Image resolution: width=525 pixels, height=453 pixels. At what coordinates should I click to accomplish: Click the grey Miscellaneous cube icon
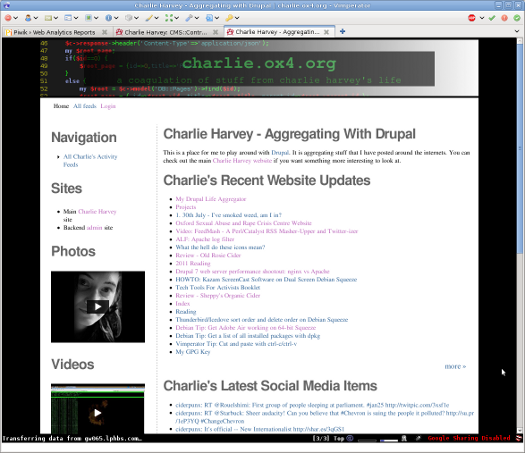pyautogui.click(x=129, y=18)
